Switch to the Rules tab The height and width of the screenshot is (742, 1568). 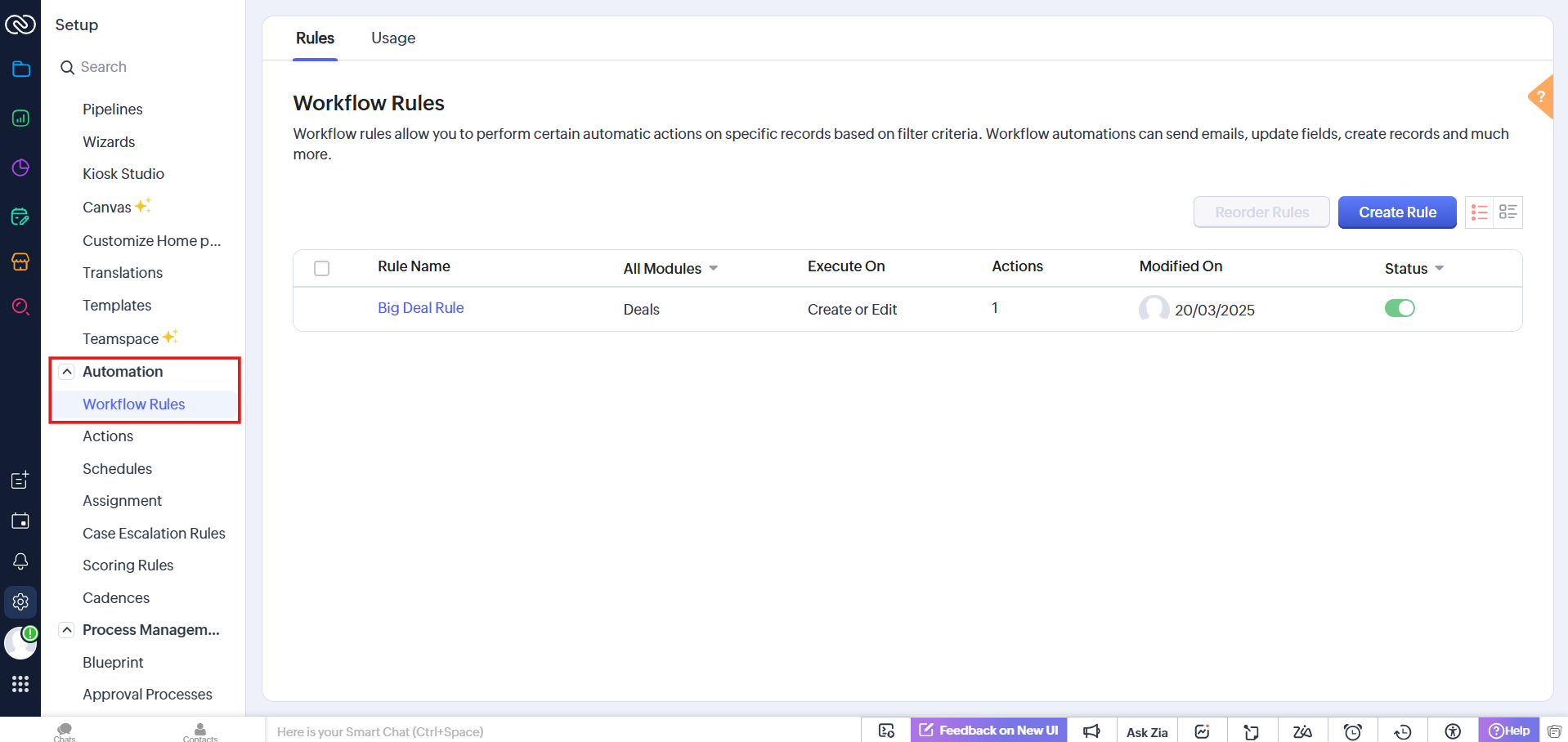pyautogui.click(x=315, y=38)
